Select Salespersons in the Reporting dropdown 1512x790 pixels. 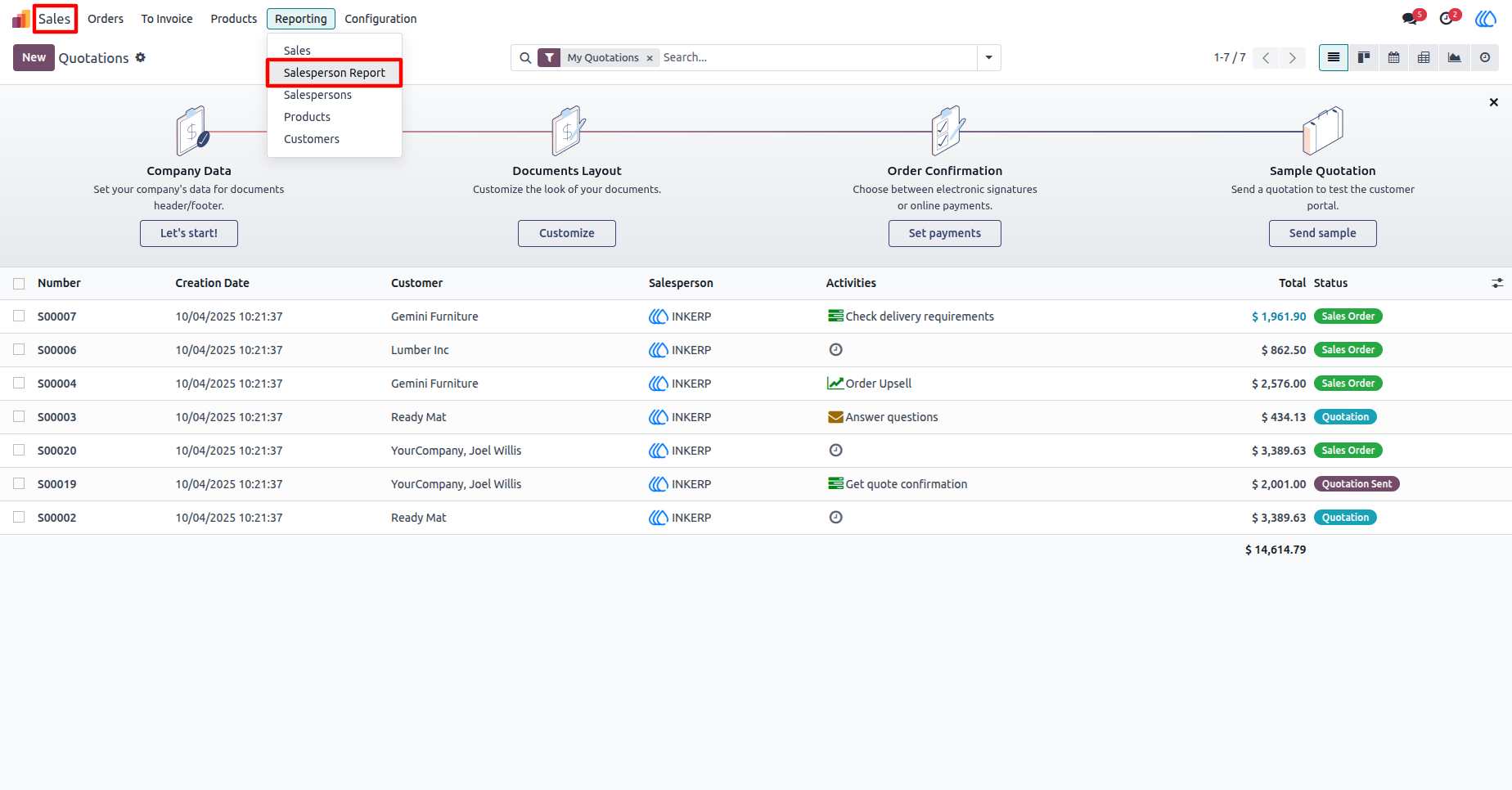pos(317,95)
